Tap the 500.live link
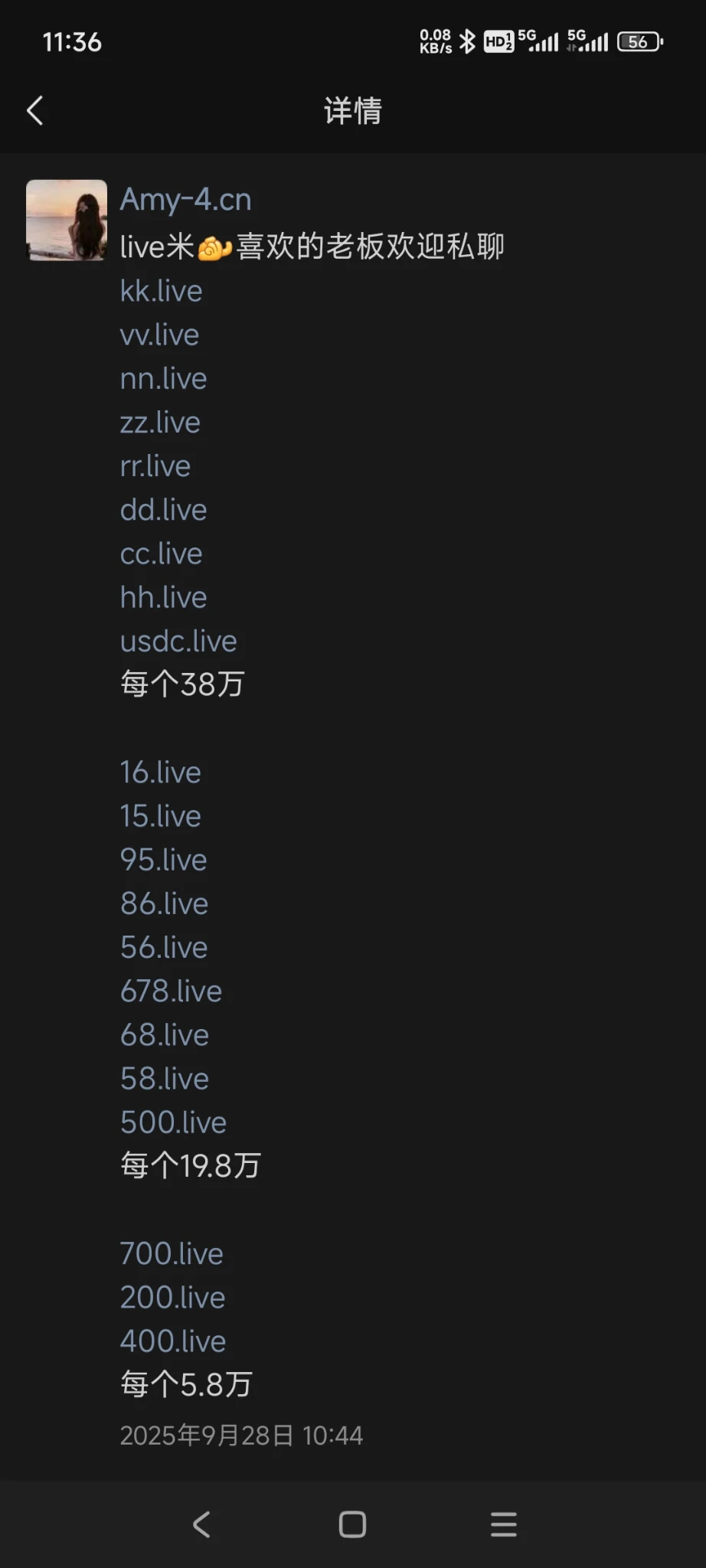 [x=173, y=1123]
